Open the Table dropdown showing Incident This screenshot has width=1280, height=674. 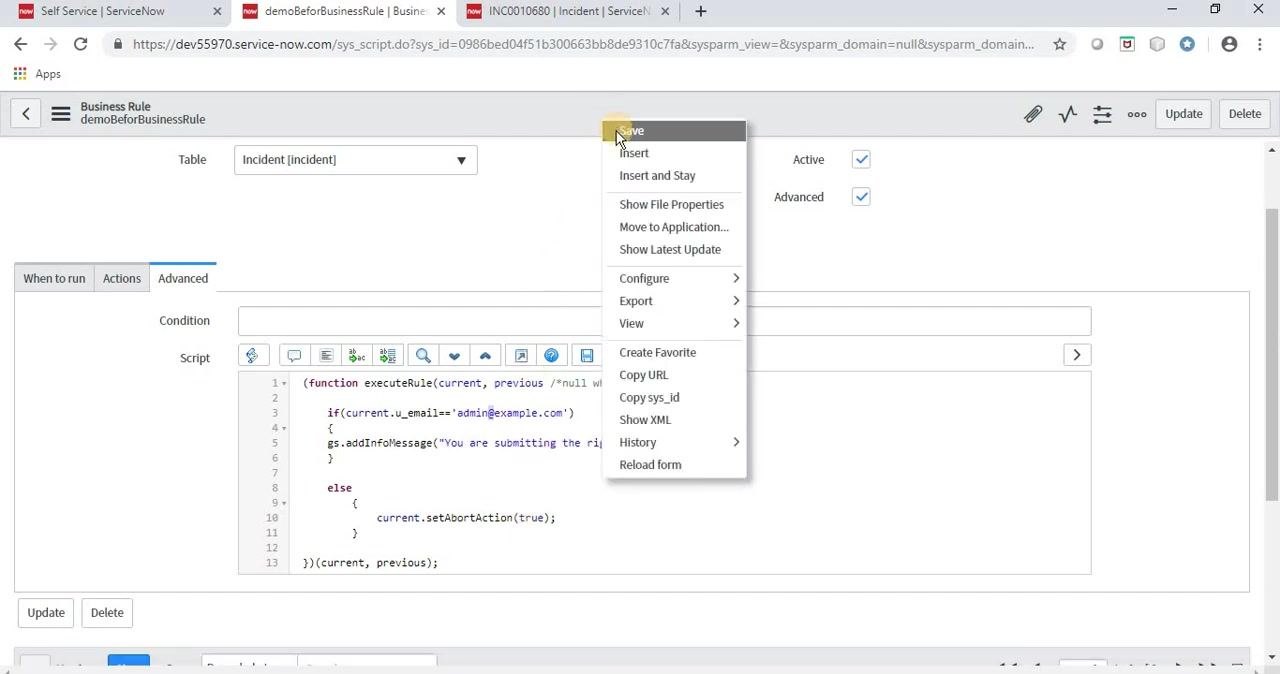coord(356,160)
